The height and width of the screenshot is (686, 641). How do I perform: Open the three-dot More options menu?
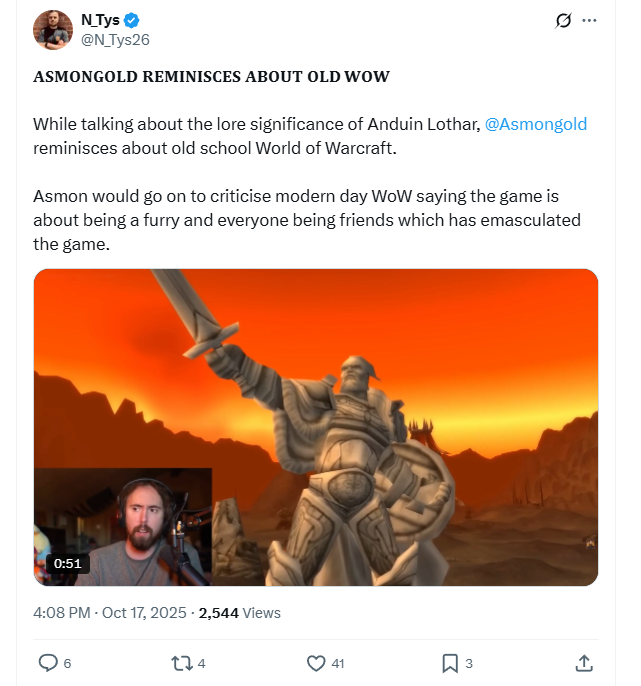(x=589, y=20)
